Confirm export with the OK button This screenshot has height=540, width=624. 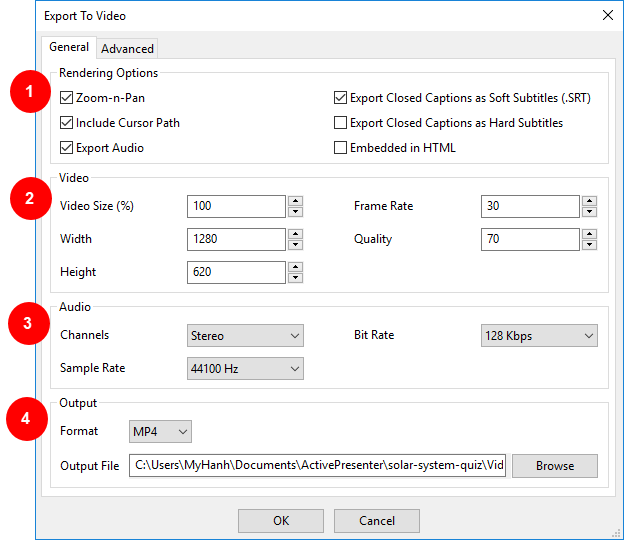pos(281,521)
